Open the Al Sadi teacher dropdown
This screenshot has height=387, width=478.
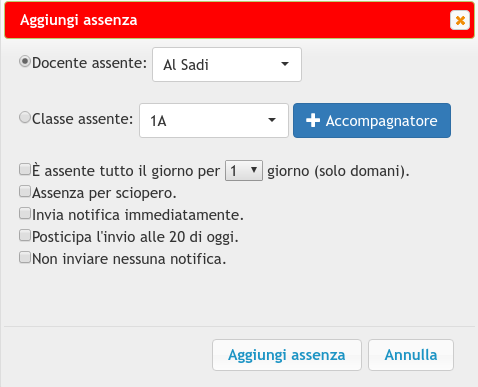tap(227, 64)
